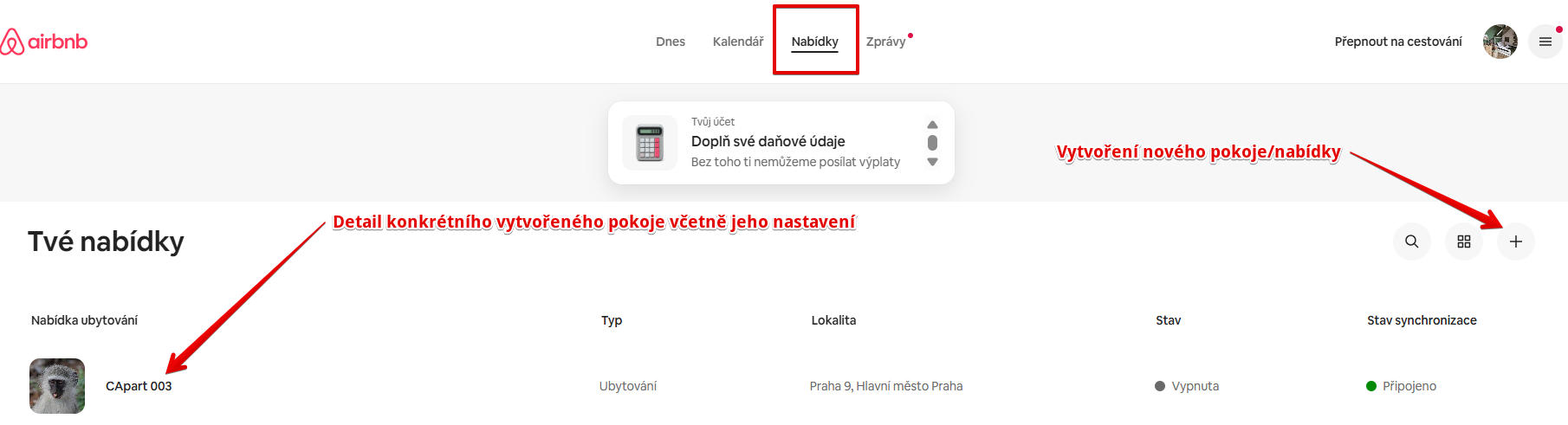The image size is (1568, 425).
Task: Go to the Dnes tab
Action: coord(671,42)
